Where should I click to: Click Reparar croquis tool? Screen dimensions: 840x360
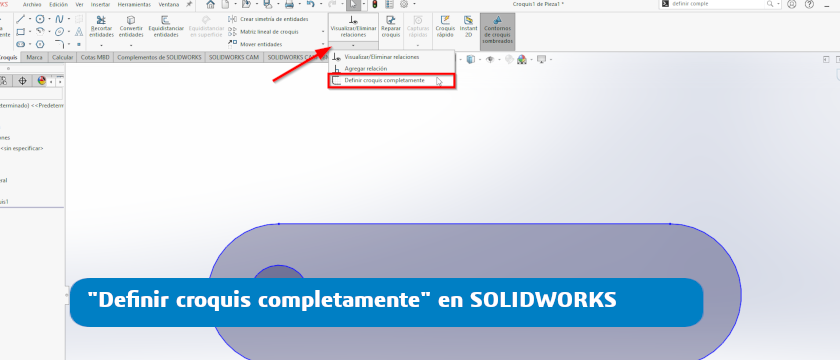pos(391,27)
